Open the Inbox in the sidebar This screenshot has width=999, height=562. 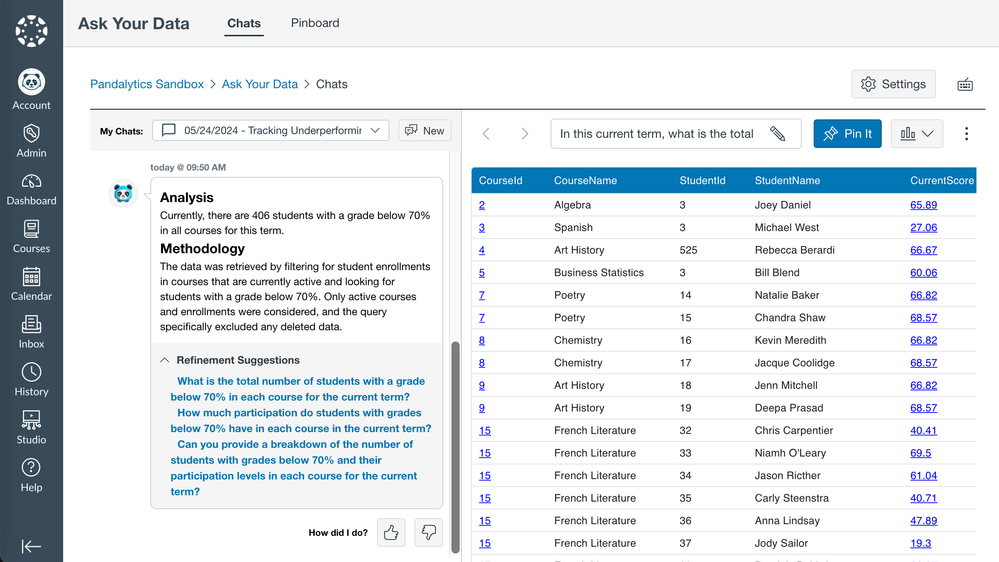[x=31, y=331]
